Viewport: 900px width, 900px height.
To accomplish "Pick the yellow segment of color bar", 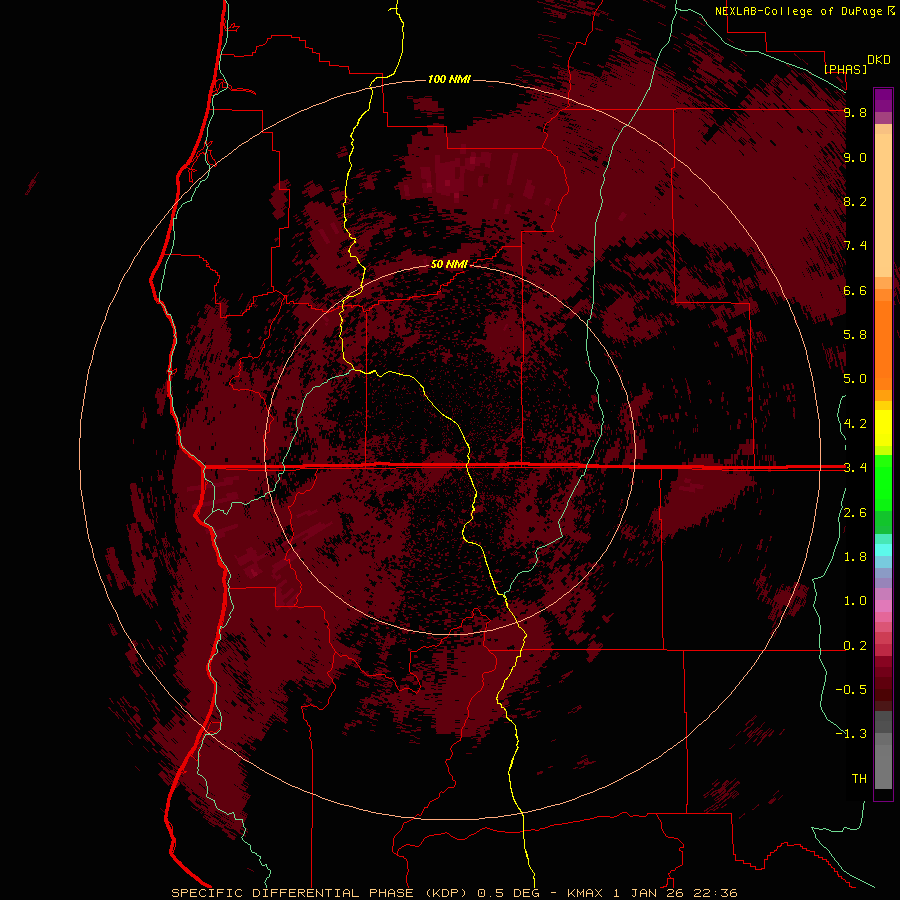I will point(883,428).
